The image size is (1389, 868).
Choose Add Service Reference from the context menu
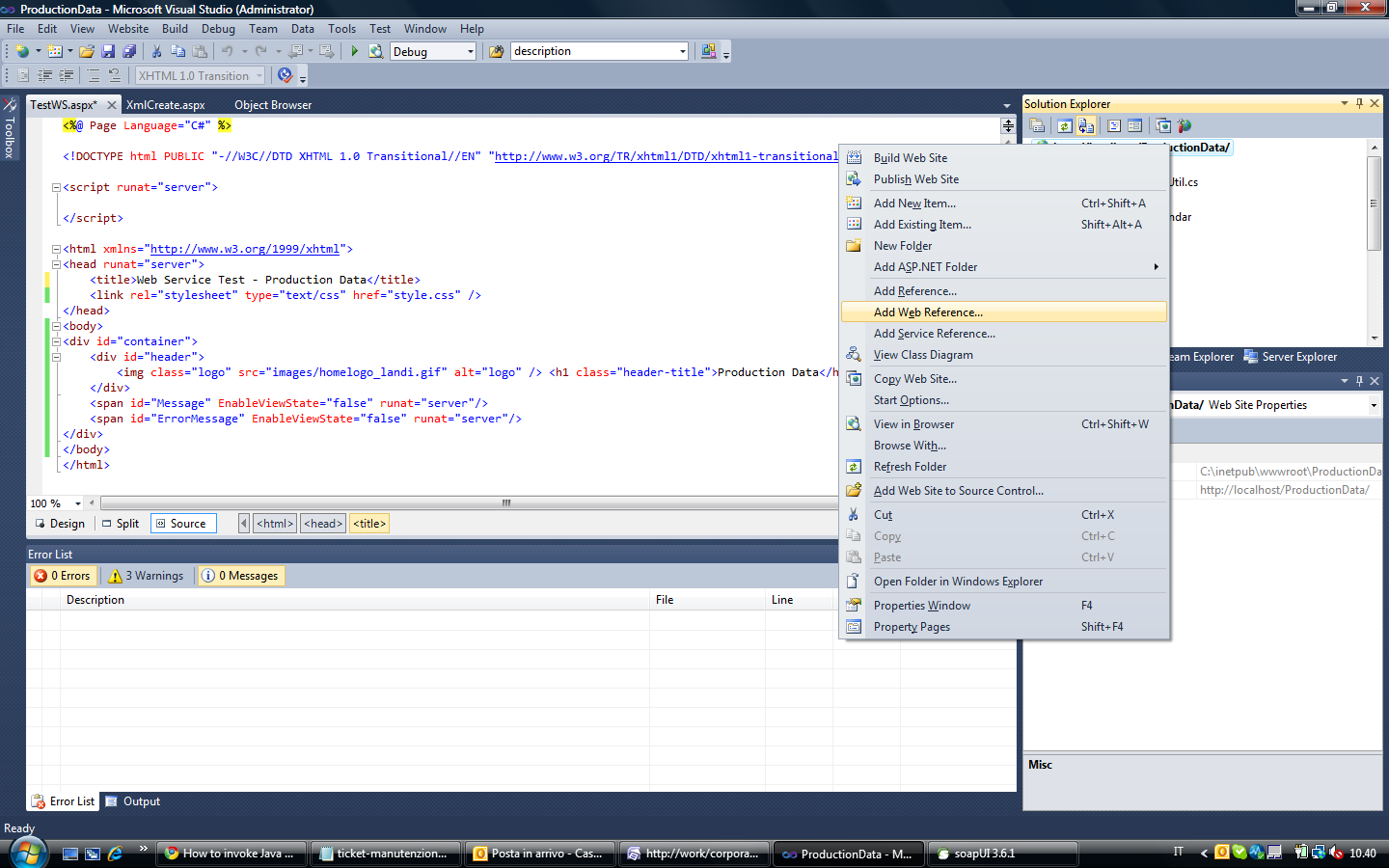coord(1004,334)
